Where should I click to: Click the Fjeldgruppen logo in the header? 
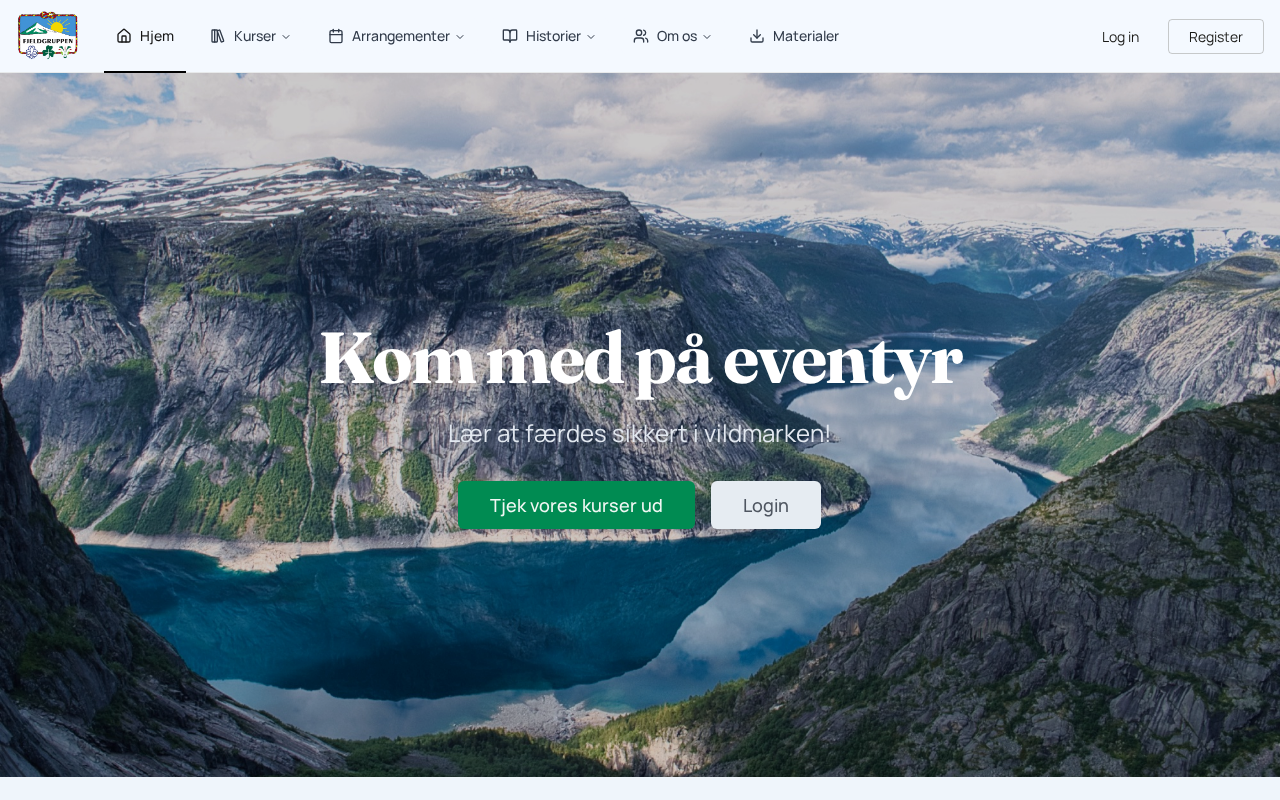click(48, 35)
